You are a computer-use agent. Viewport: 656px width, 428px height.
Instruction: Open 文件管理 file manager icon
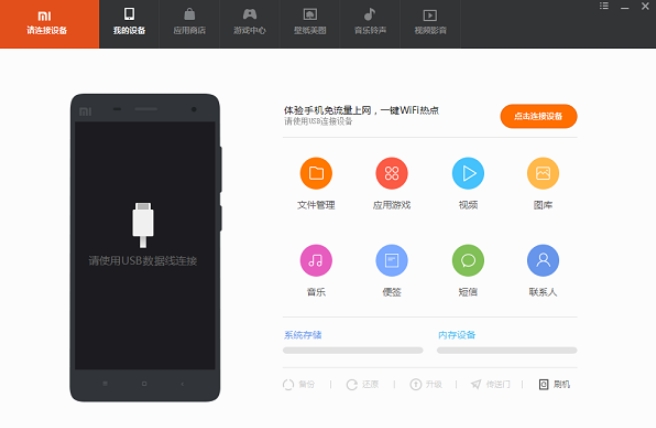[x=316, y=173]
